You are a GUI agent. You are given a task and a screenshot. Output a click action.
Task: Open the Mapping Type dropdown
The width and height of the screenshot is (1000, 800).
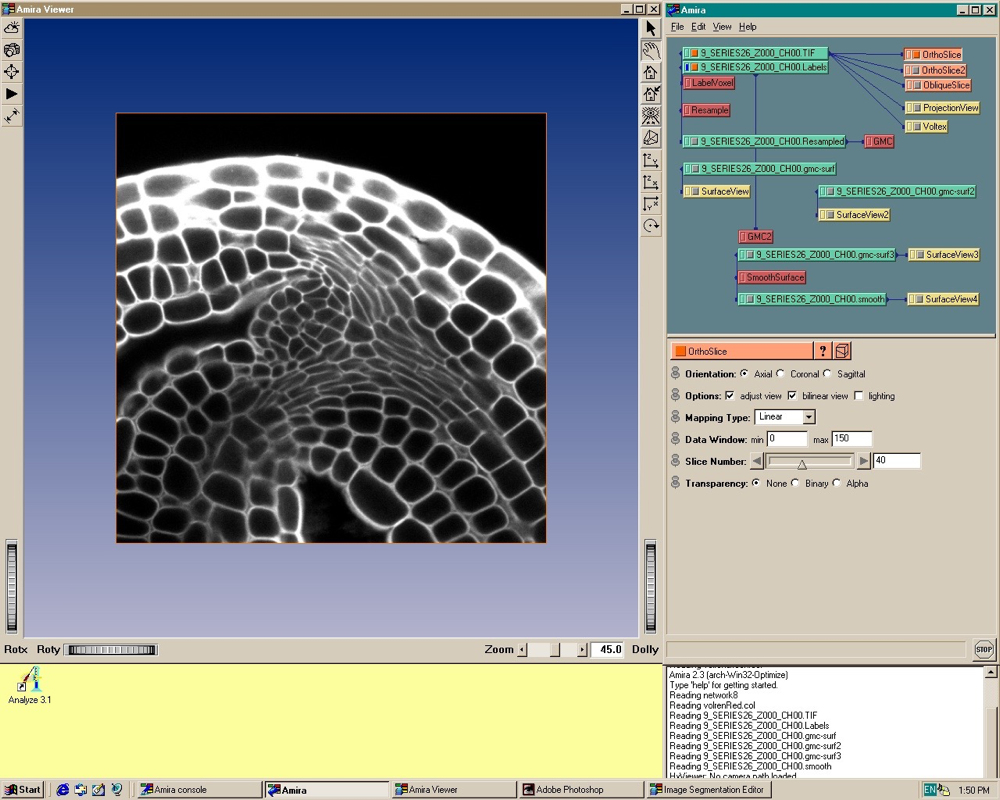pos(809,417)
